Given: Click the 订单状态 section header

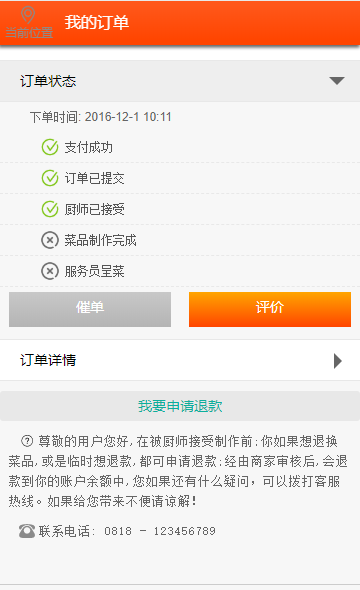Looking at the screenshot, I should tap(180, 81).
